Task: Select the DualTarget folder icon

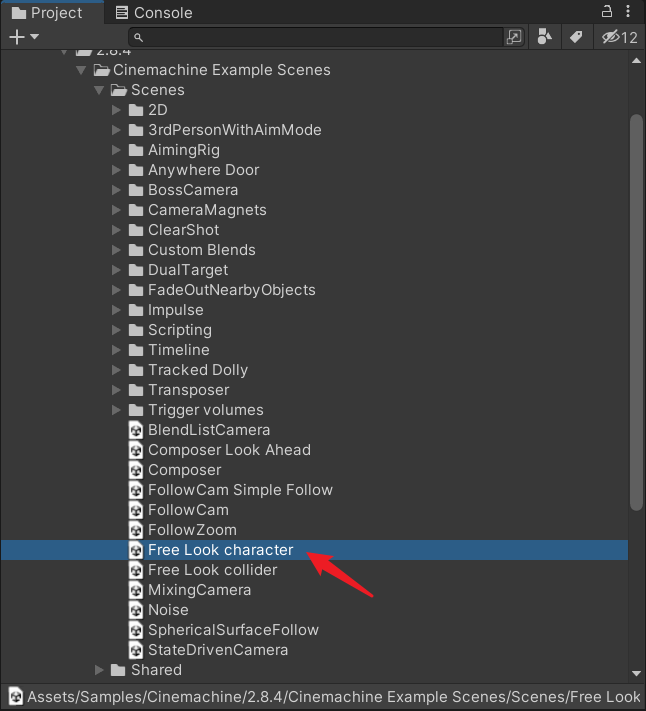Action: coord(136,270)
